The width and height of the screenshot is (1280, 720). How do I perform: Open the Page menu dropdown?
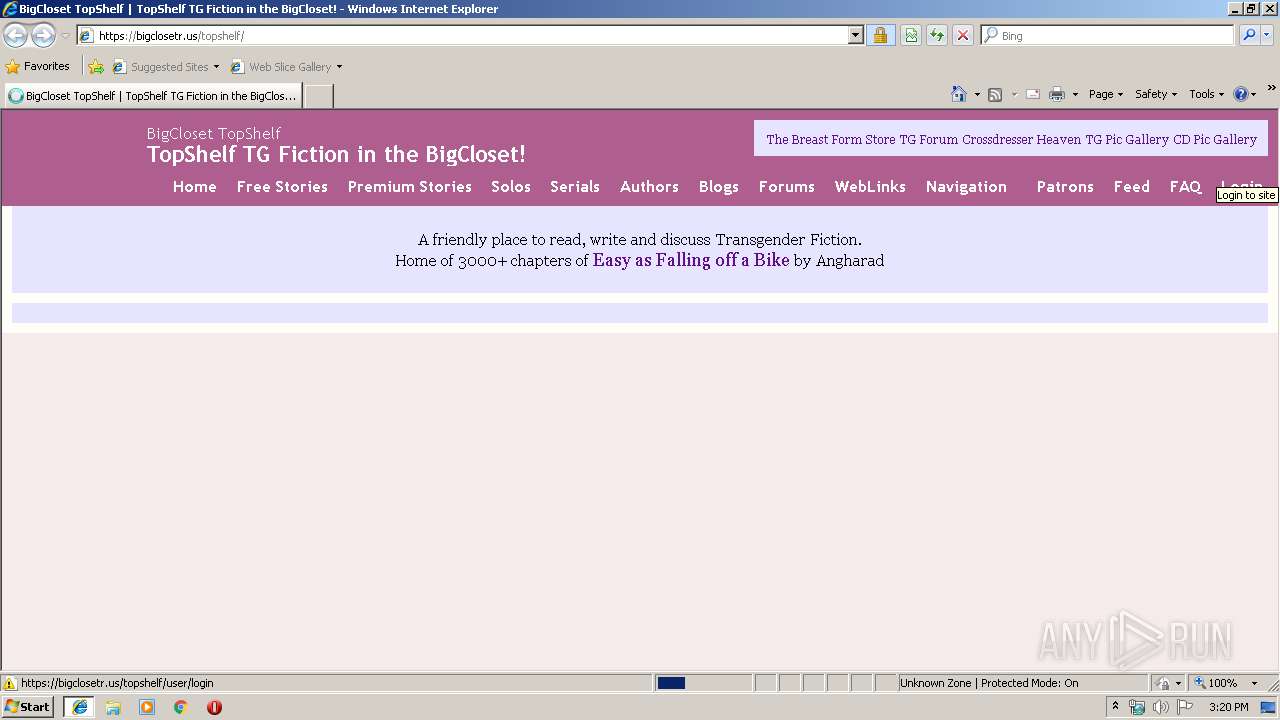tap(1105, 94)
